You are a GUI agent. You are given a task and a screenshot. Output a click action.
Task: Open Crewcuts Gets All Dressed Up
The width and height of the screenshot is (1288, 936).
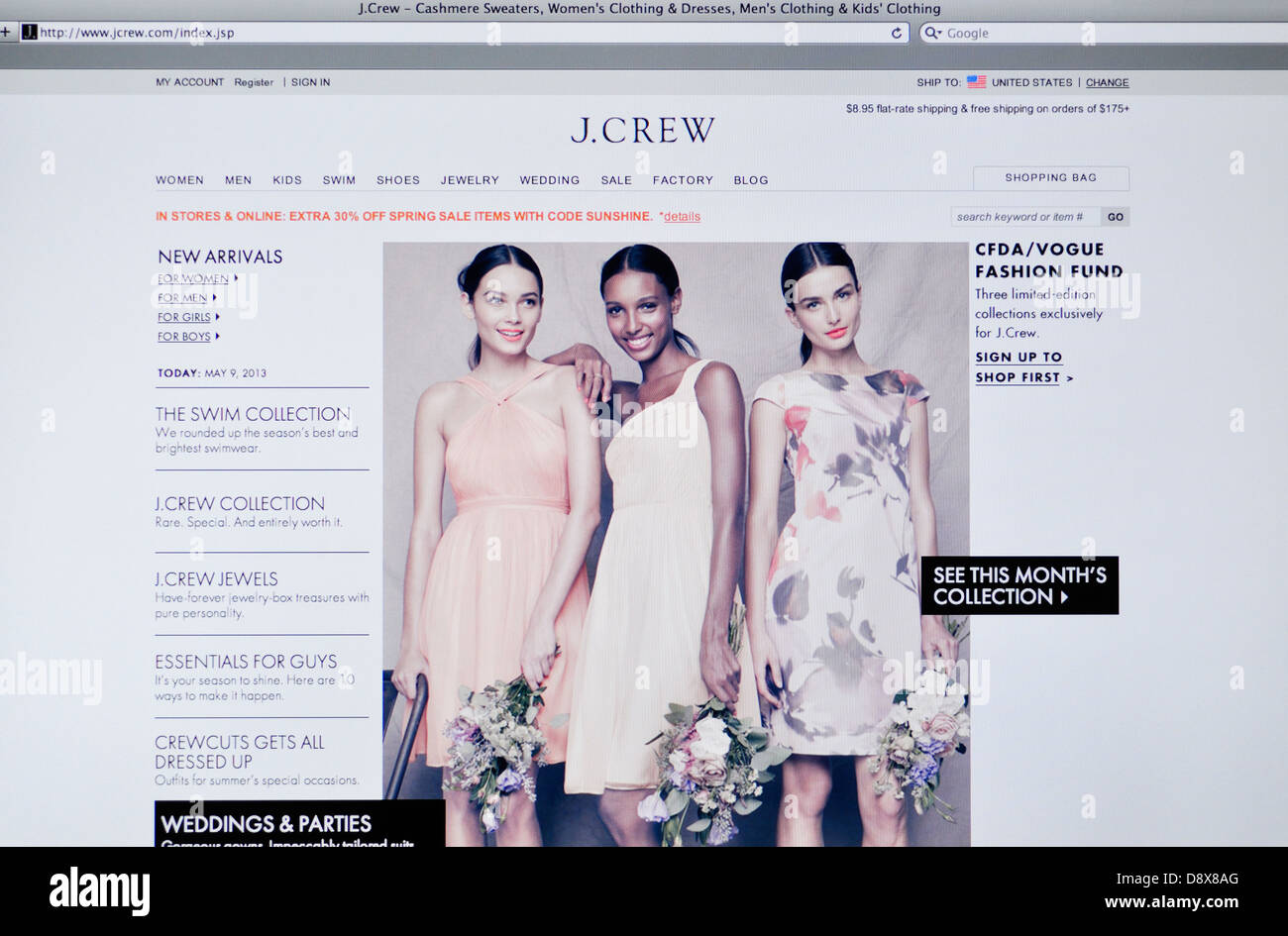coord(240,752)
